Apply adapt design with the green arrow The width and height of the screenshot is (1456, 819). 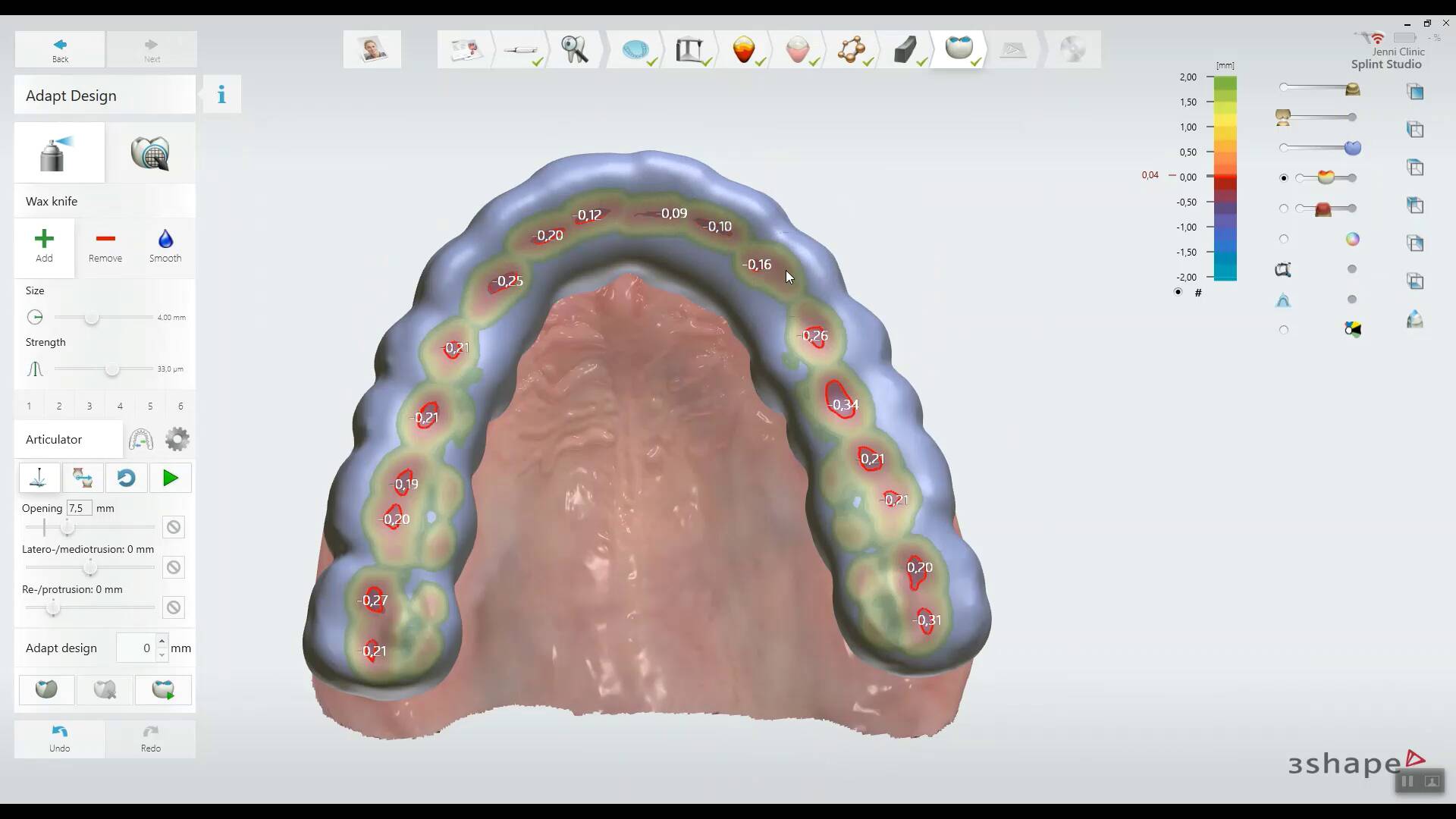click(x=163, y=690)
